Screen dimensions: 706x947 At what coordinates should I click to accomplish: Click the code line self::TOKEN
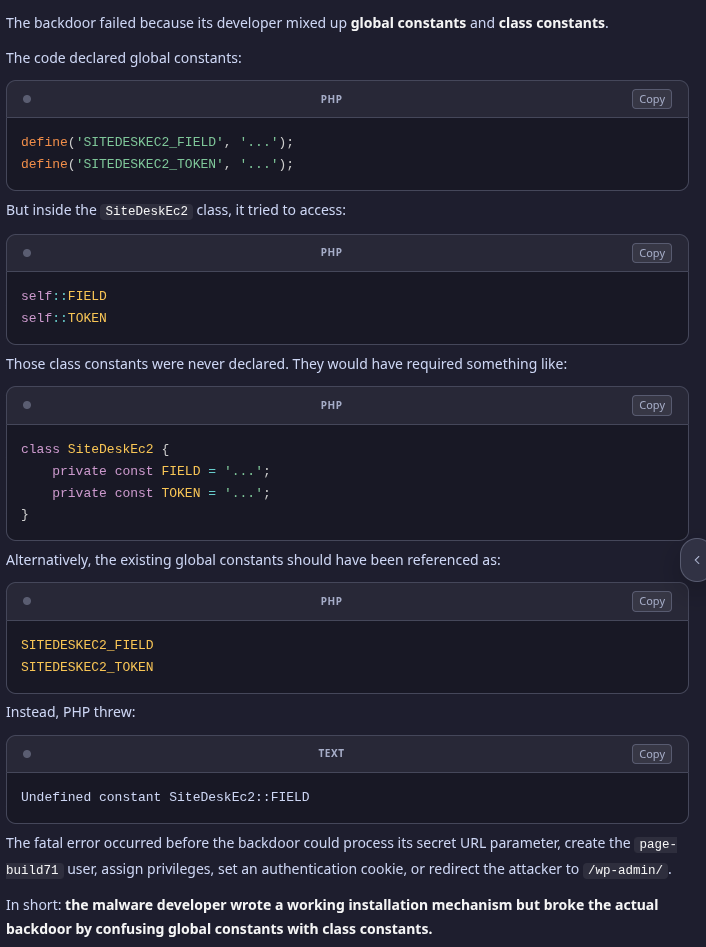64,318
